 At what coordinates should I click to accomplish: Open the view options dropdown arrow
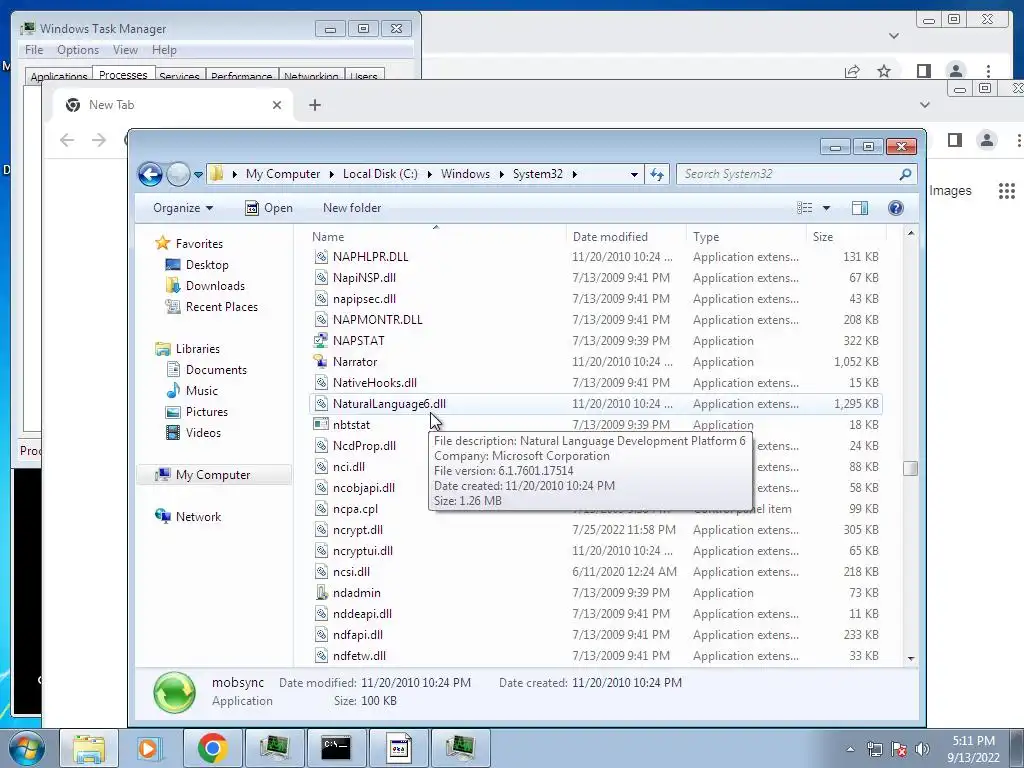826,208
